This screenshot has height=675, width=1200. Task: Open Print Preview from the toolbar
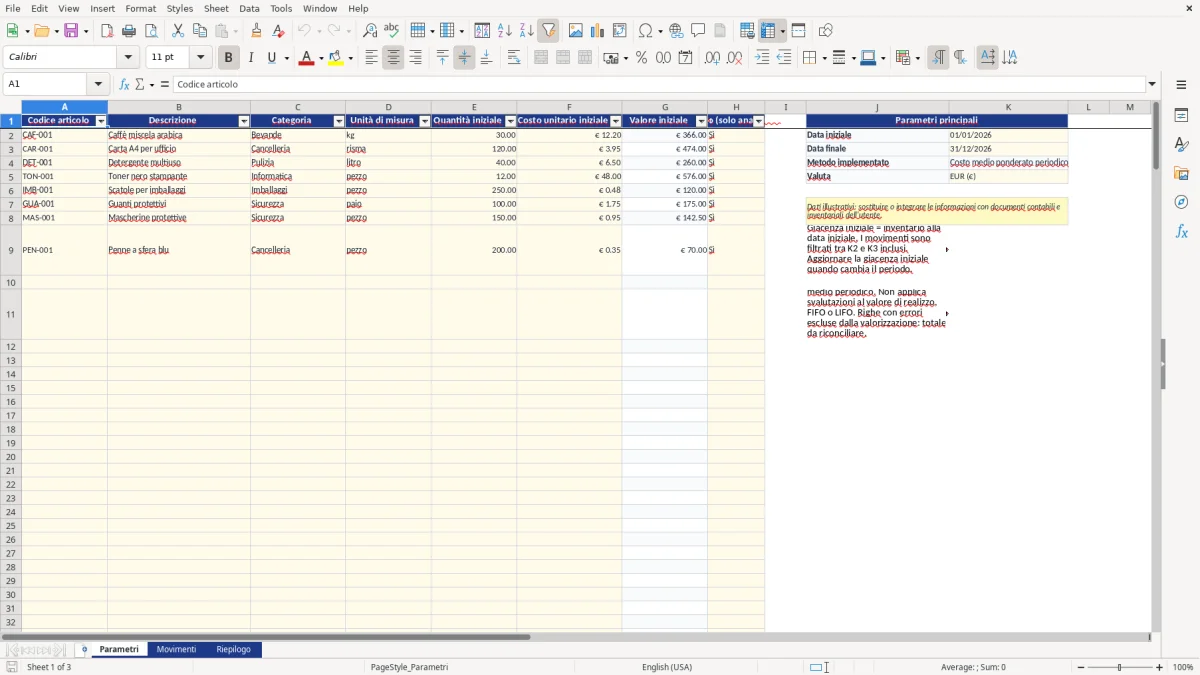[151, 31]
